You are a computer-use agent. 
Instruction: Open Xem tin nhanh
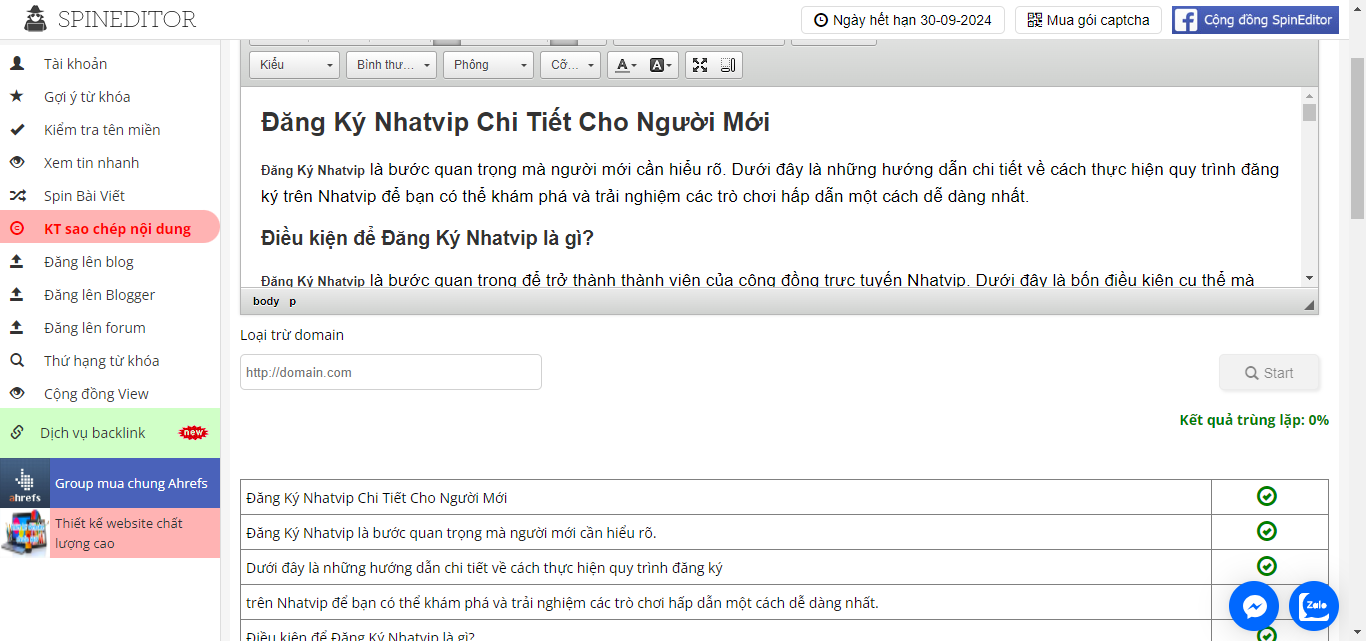[x=91, y=163]
